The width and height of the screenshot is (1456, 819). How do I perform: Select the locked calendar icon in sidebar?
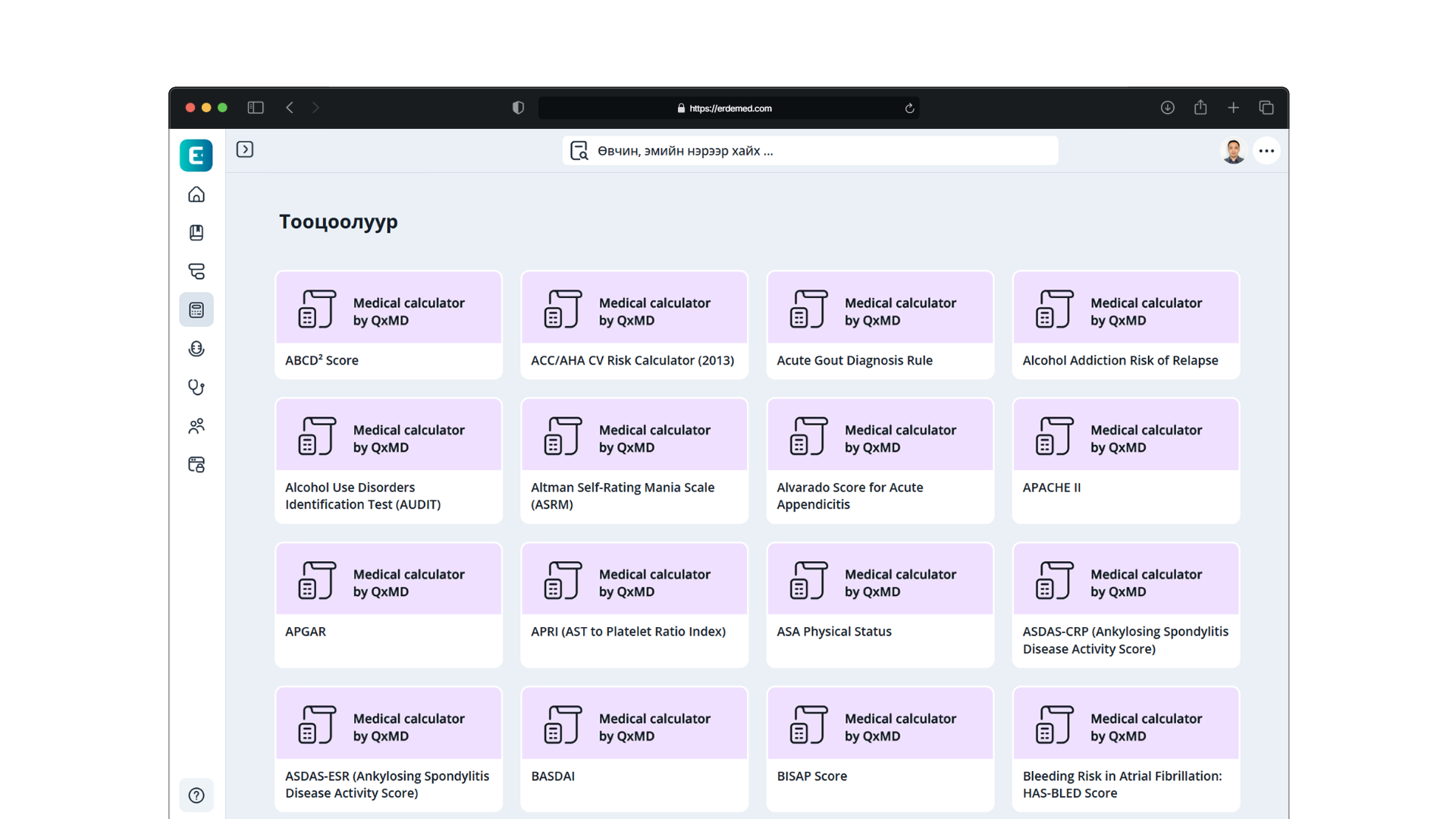point(196,465)
